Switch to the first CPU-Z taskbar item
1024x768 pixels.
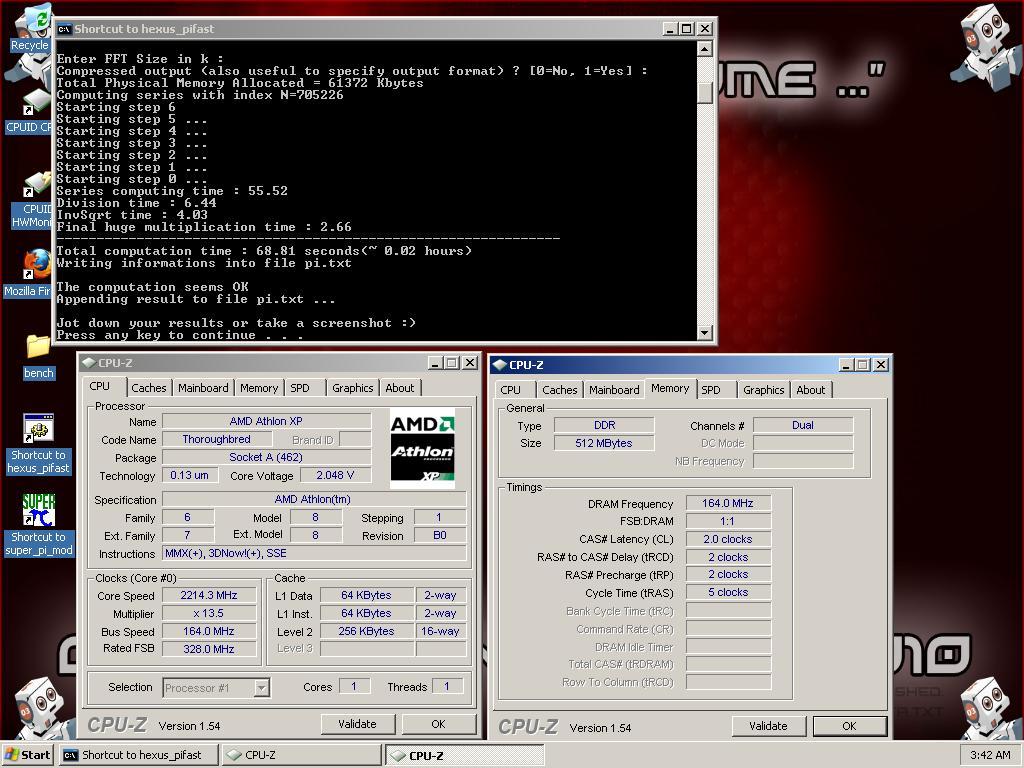302,755
